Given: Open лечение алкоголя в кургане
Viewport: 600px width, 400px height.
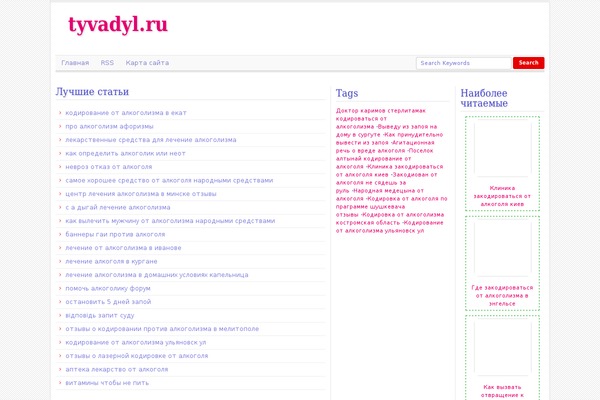Looking at the screenshot, I should pos(111,261).
